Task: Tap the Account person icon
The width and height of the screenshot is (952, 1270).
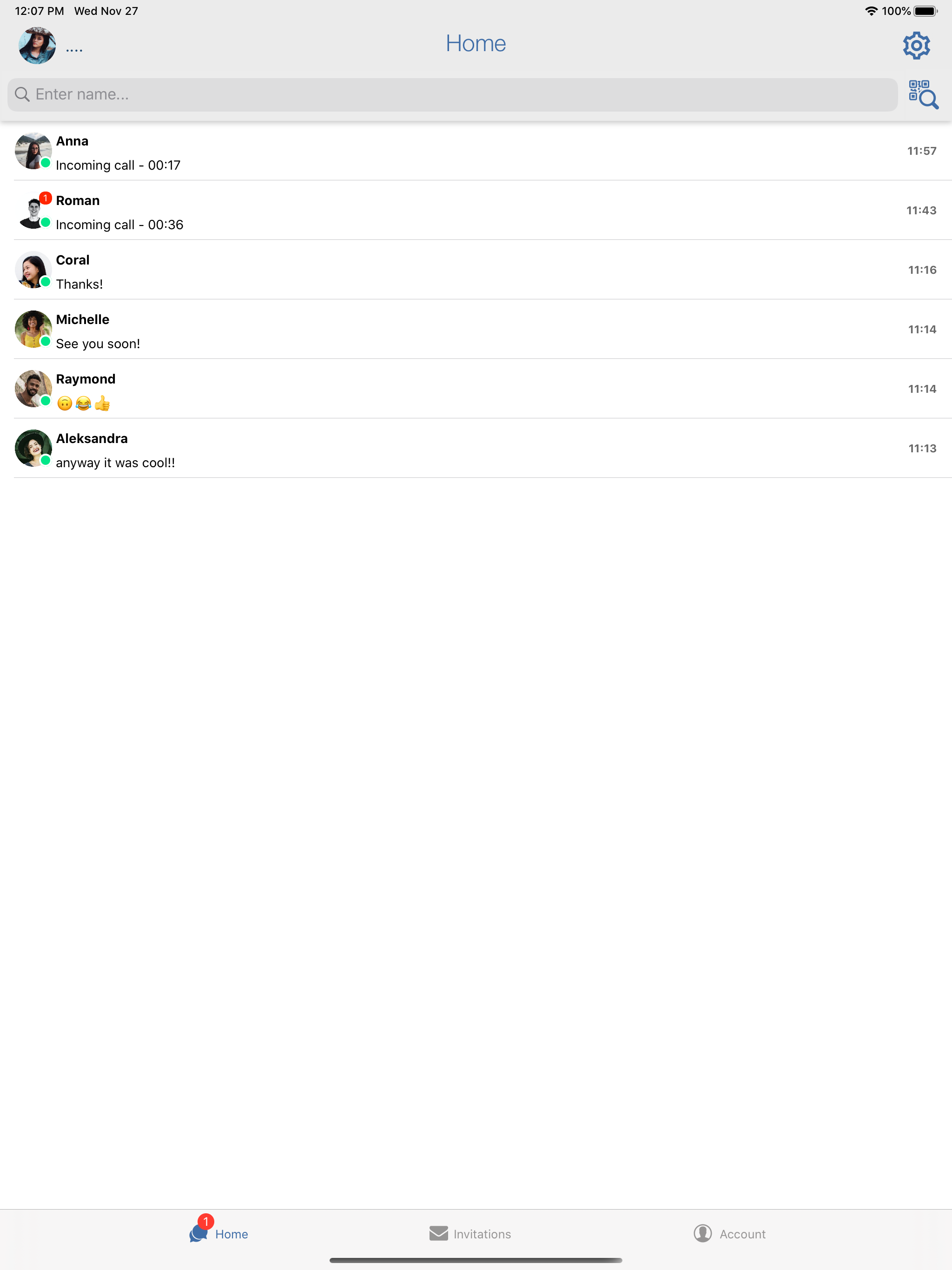Action: (x=702, y=1233)
